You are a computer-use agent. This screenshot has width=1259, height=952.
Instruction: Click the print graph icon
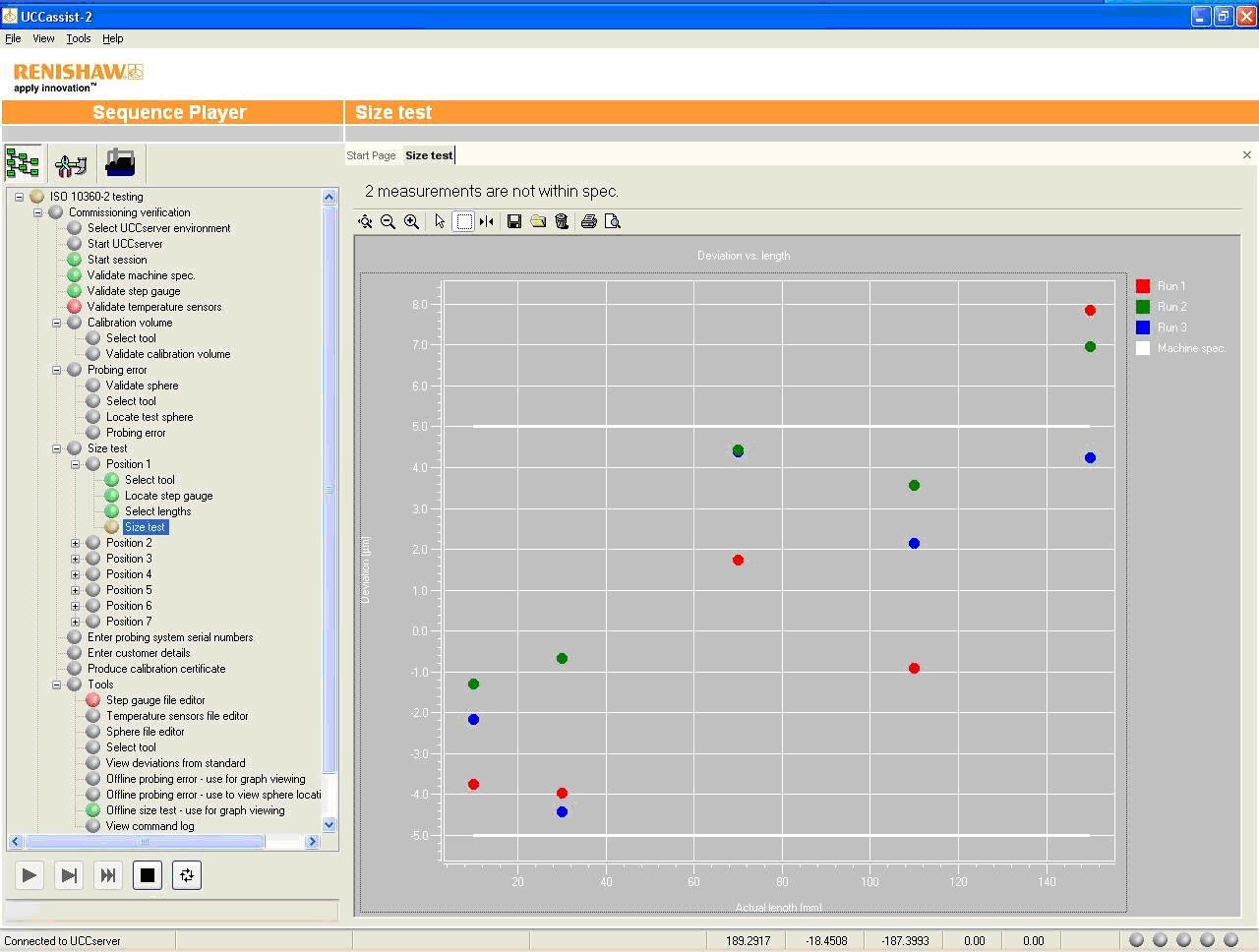[588, 222]
